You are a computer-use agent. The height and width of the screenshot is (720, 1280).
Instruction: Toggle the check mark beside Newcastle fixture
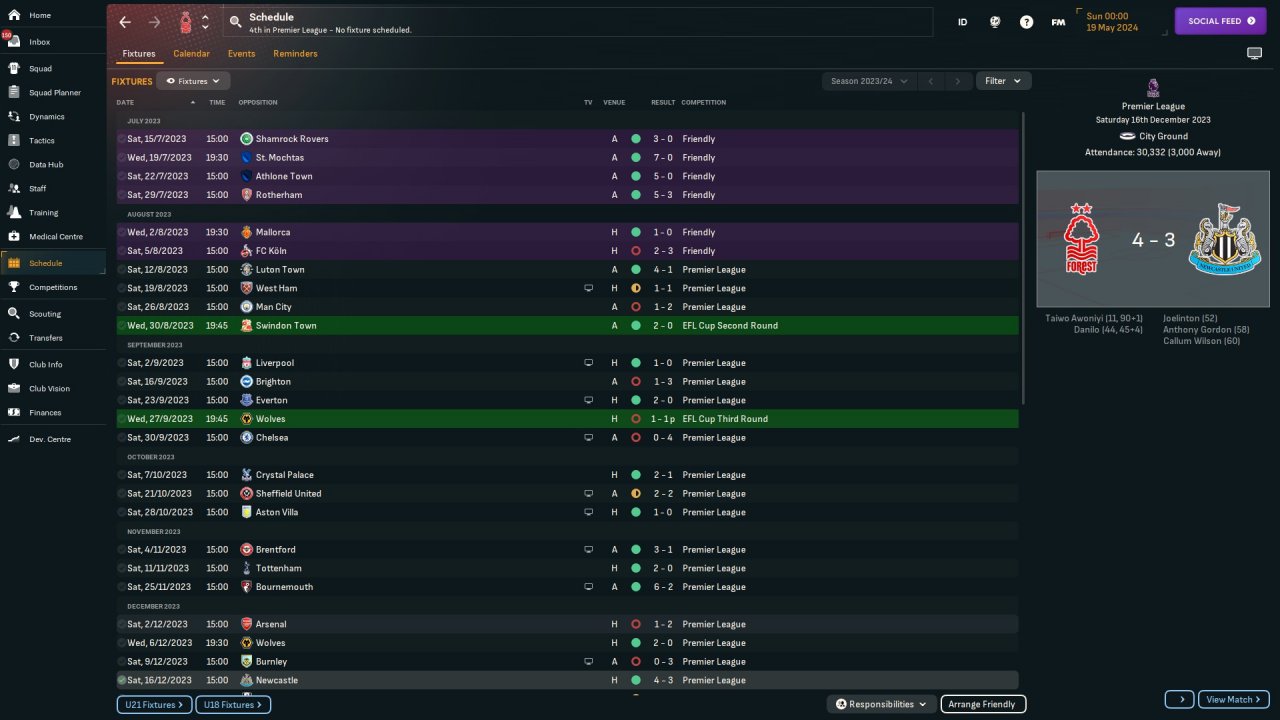(x=122, y=680)
